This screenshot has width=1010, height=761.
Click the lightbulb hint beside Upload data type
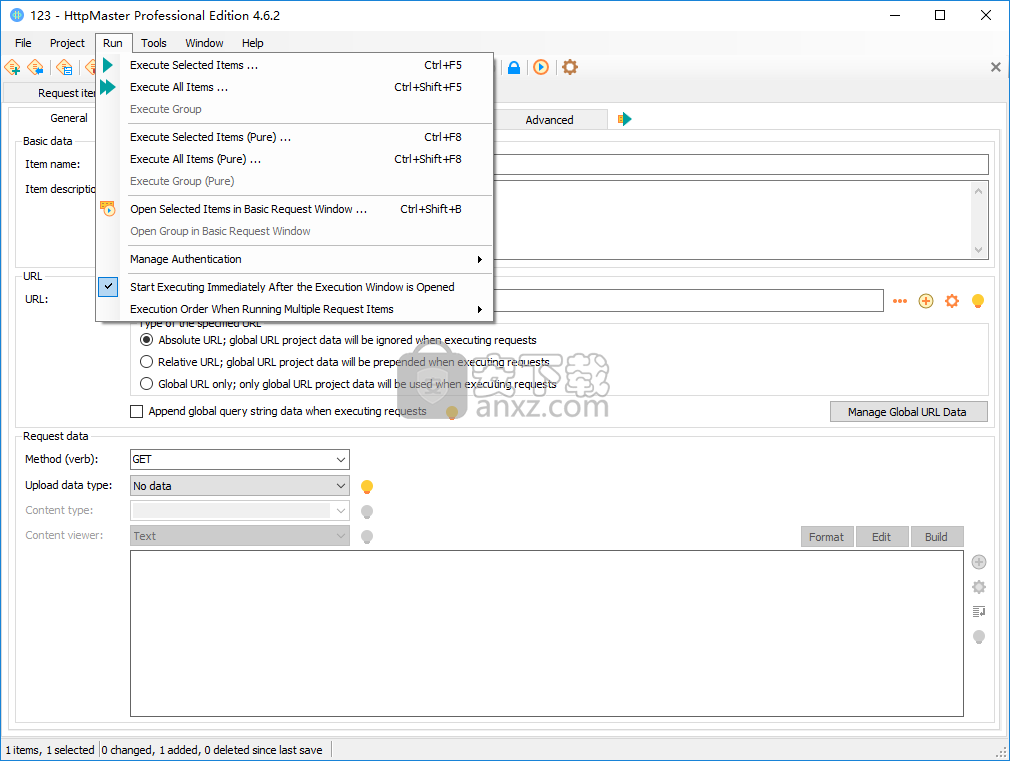367,487
